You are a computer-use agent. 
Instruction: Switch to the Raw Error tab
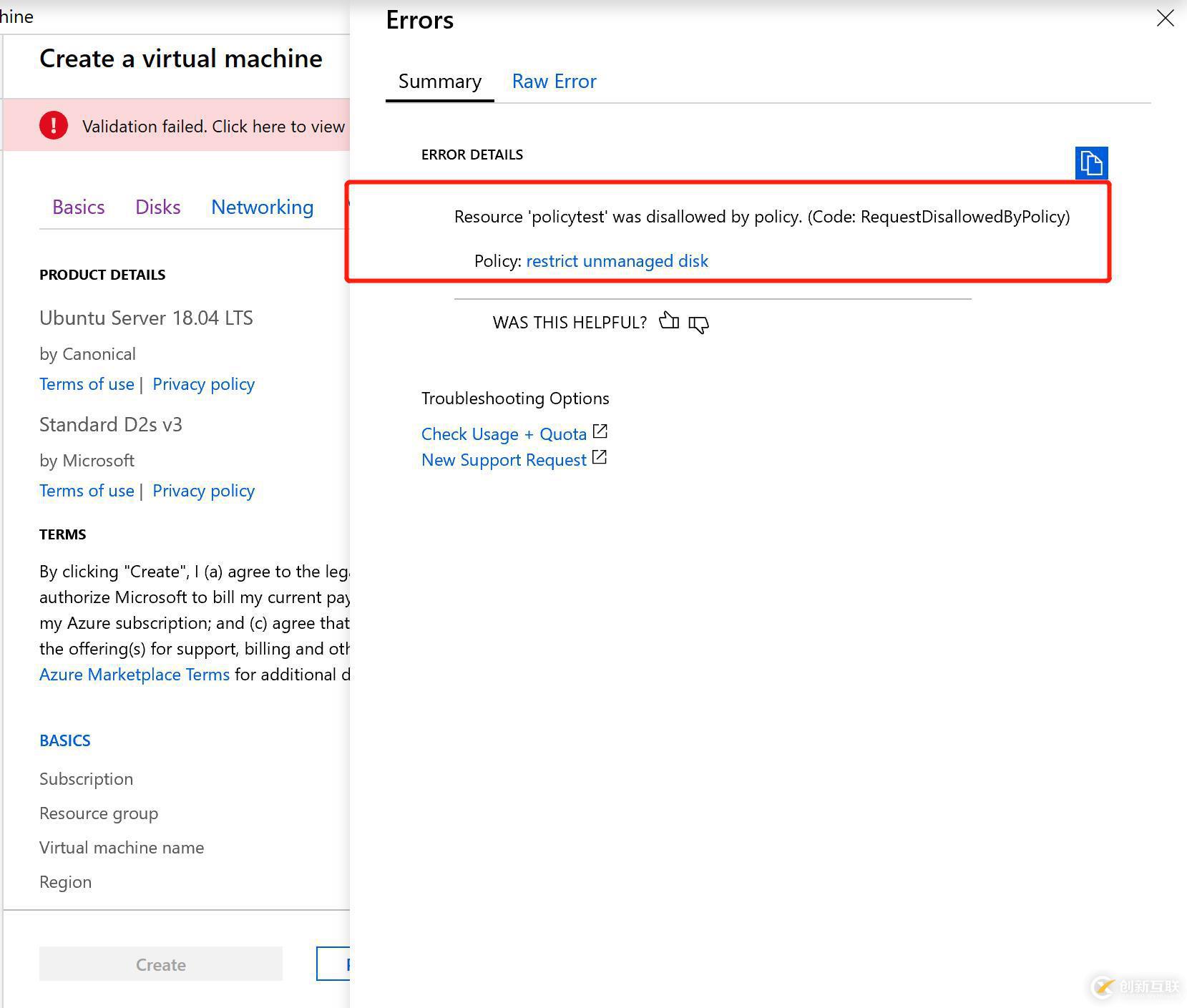[x=553, y=81]
